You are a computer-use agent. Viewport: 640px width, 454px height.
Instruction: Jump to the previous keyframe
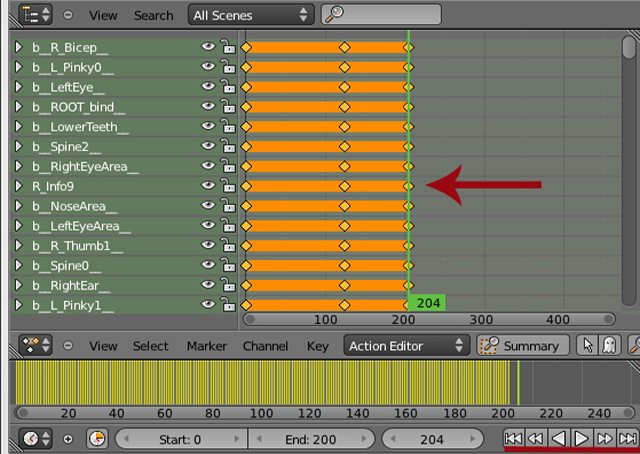536,438
